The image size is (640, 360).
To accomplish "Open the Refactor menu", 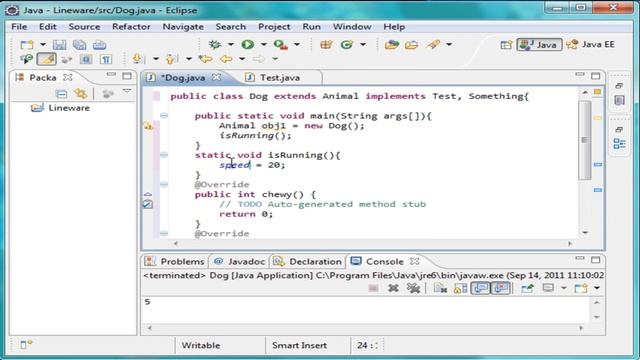I will click(x=131, y=27).
